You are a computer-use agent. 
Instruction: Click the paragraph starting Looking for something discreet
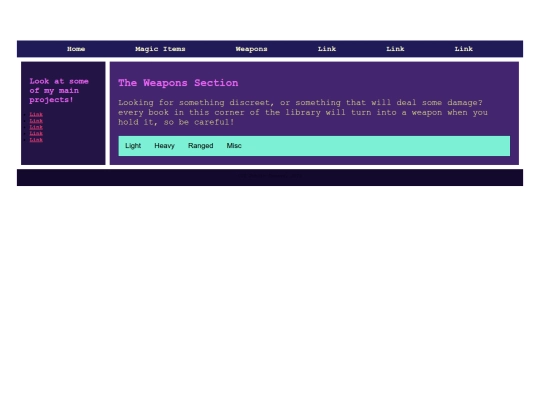pos(303,112)
